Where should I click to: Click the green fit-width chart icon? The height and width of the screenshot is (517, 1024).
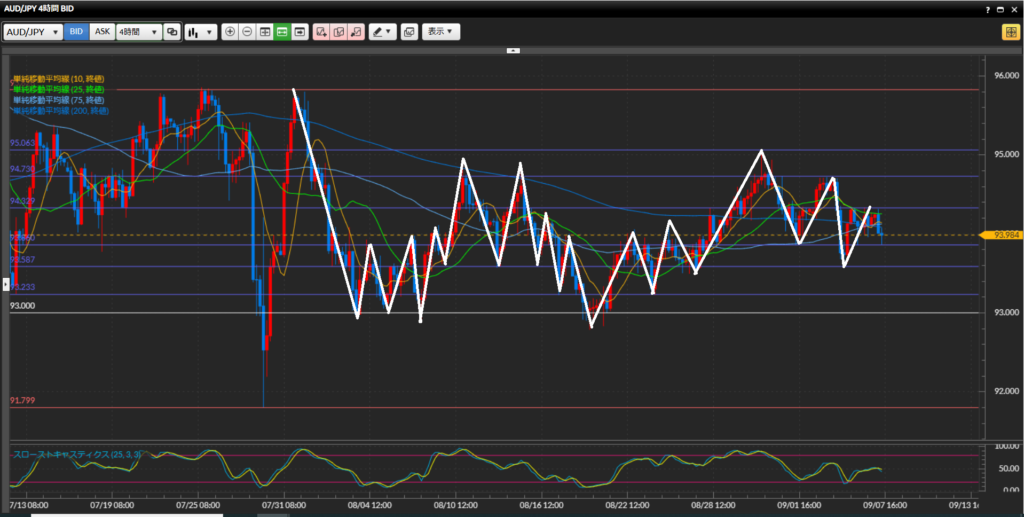(x=283, y=32)
